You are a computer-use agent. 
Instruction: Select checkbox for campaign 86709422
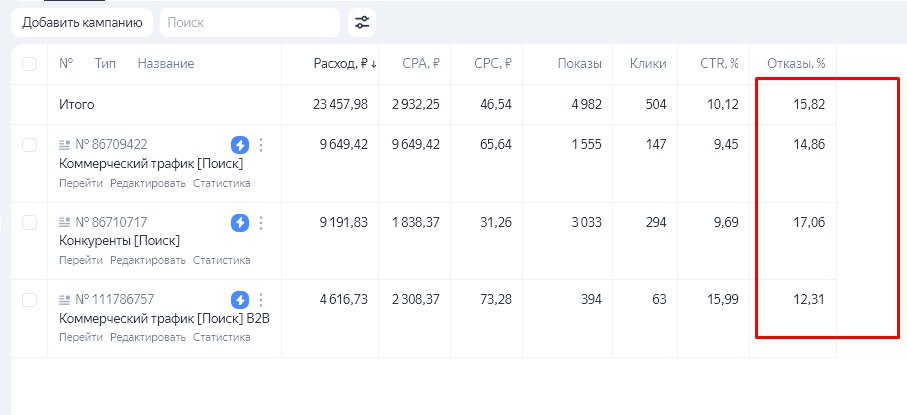tap(29, 145)
